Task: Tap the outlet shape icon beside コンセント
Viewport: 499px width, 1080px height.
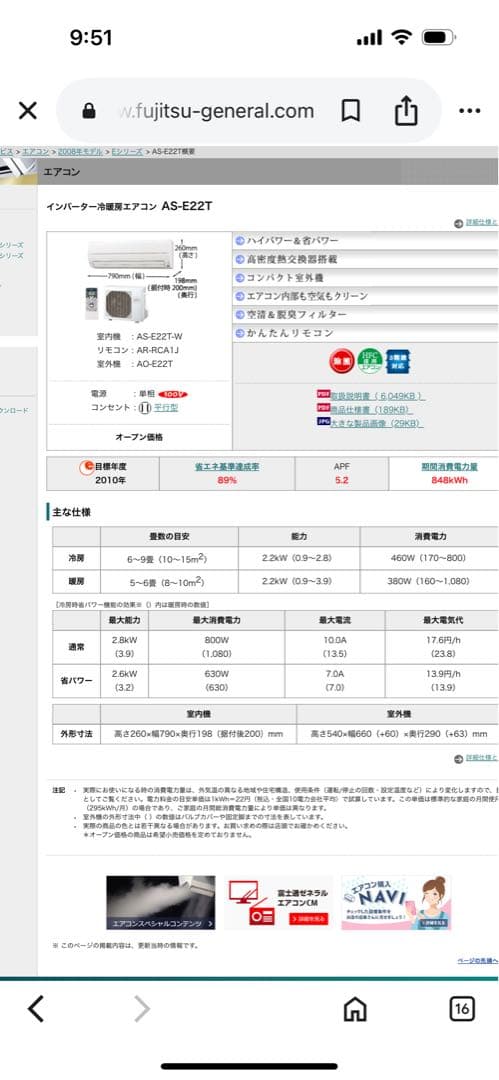Action: (144, 408)
